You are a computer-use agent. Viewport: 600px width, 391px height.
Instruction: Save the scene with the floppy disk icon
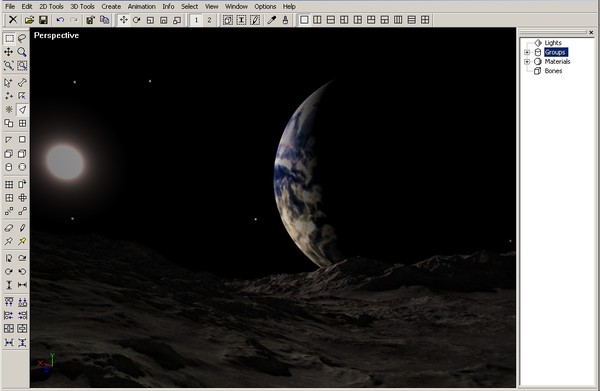tap(43, 20)
